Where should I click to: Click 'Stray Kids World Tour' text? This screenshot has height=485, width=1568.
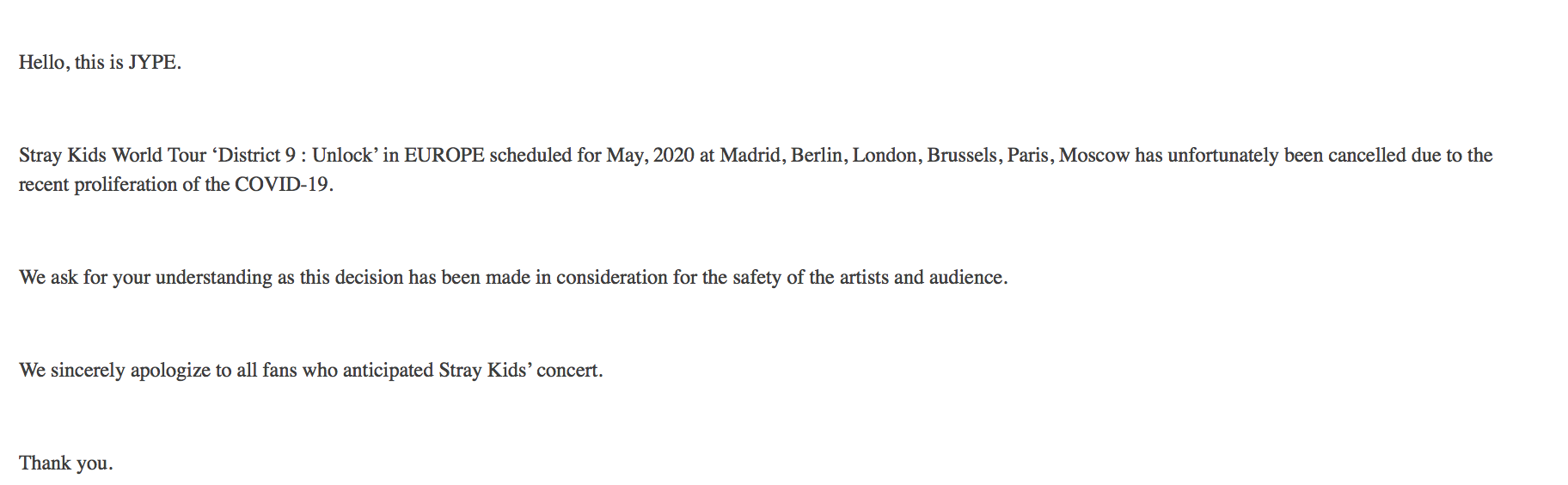click(113, 156)
